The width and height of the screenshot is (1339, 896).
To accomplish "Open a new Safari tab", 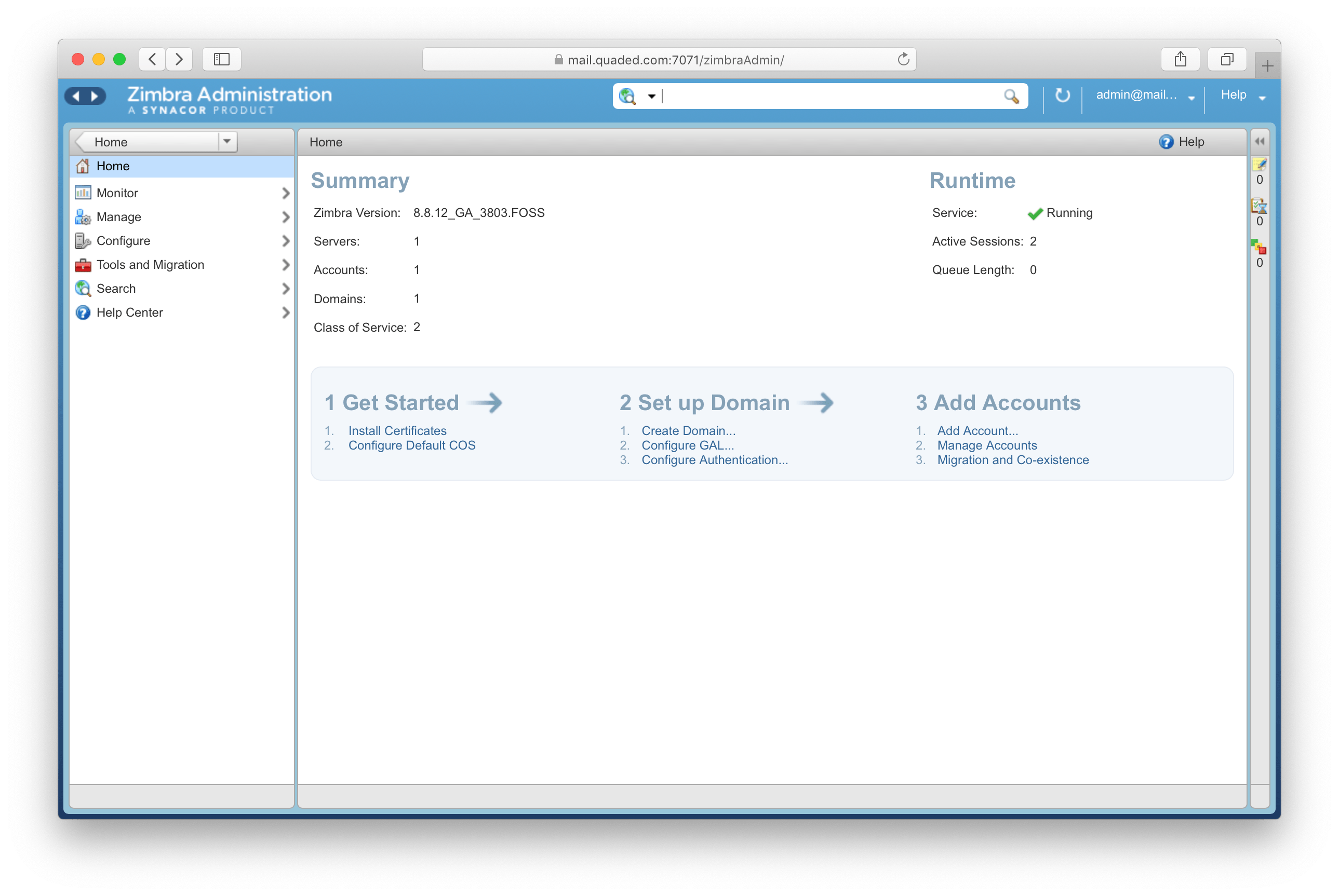I will coord(1267,66).
